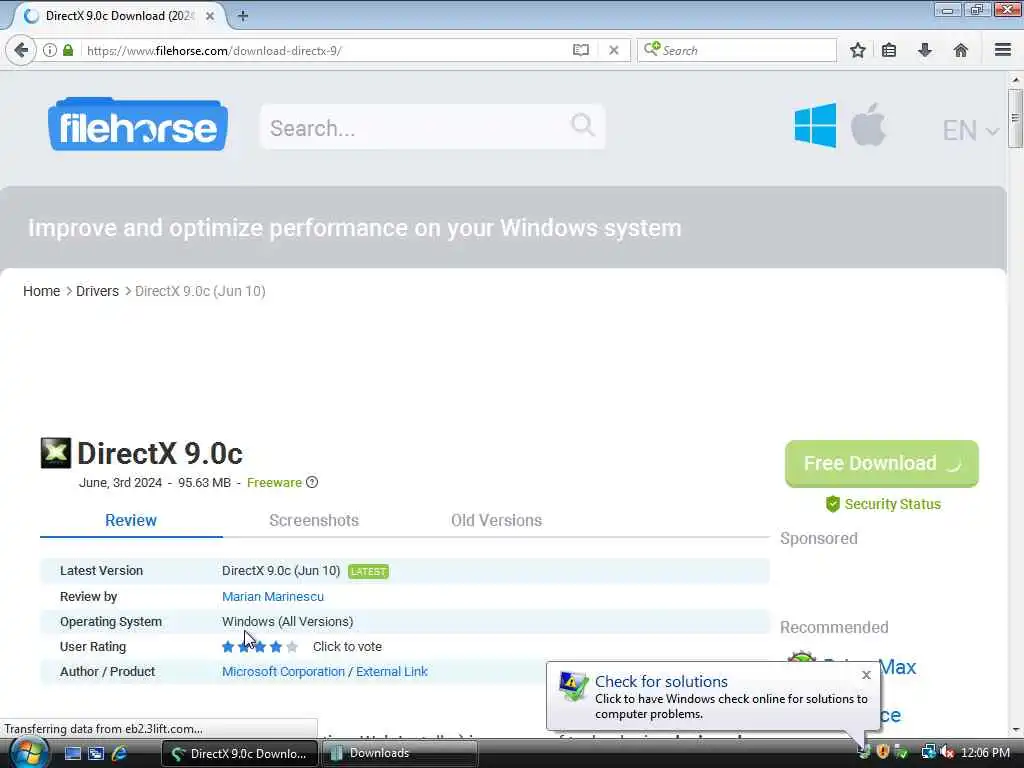Click the 'DirectX 9.0c (Jun 10)' version text

coord(281,571)
